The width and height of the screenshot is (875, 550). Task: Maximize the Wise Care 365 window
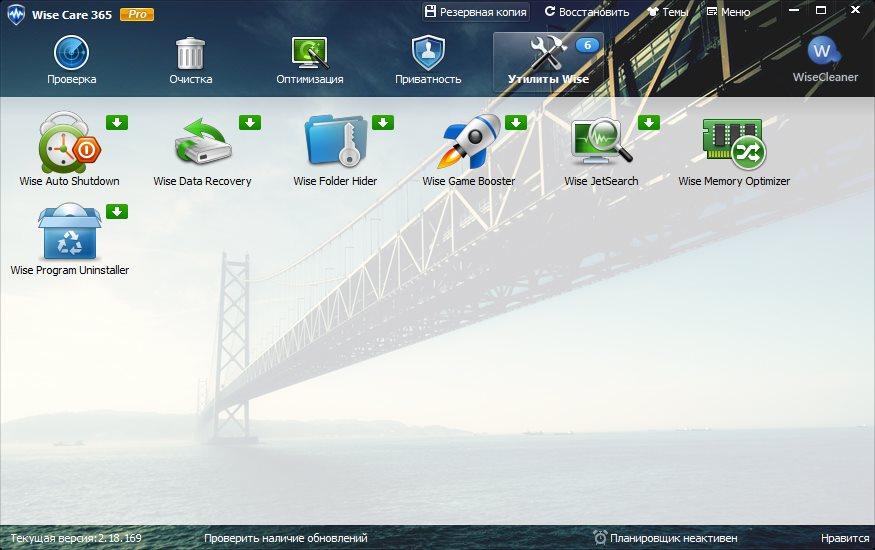coord(821,10)
